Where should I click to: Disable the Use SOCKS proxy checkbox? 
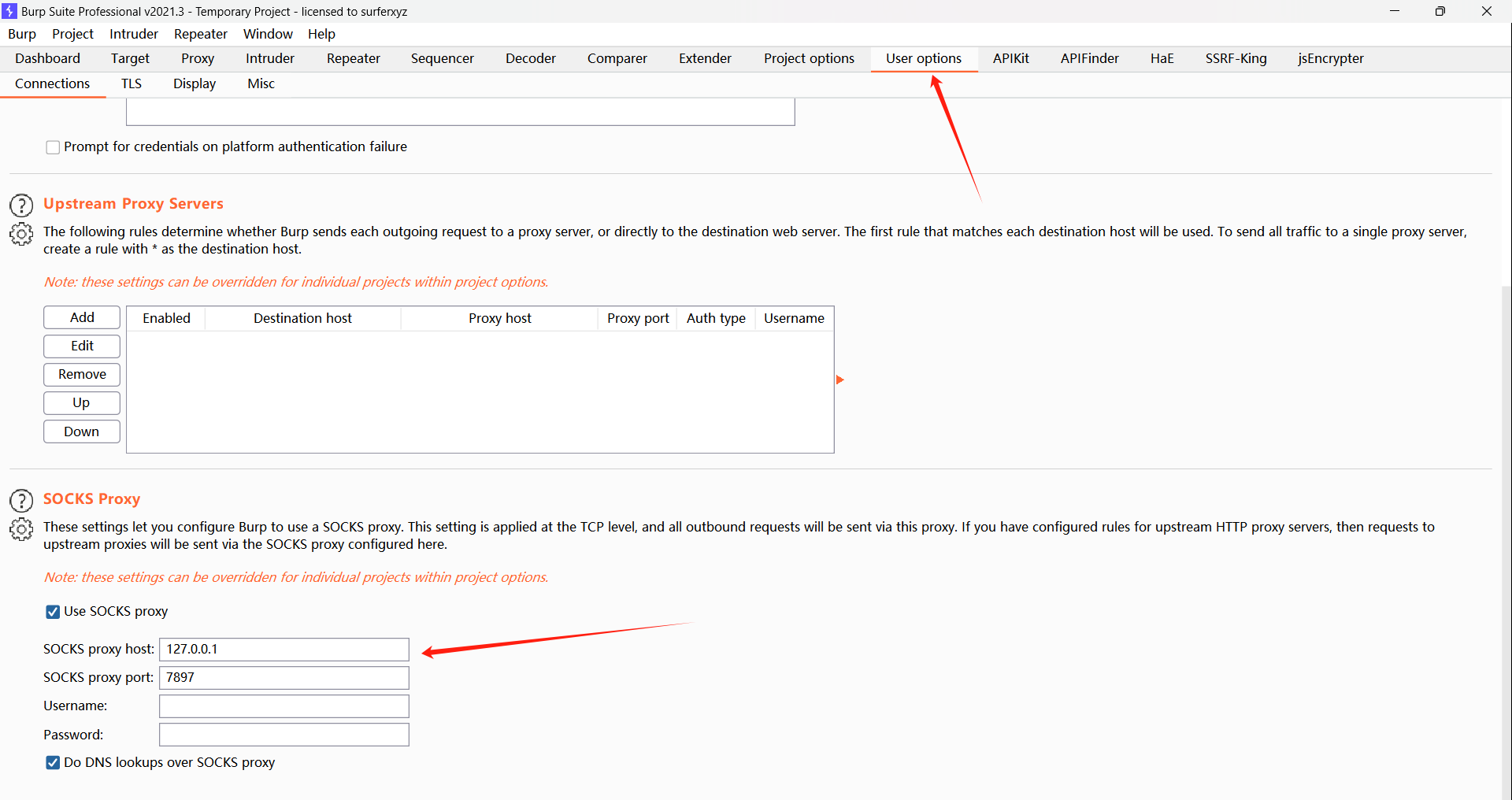coord(53,612)
